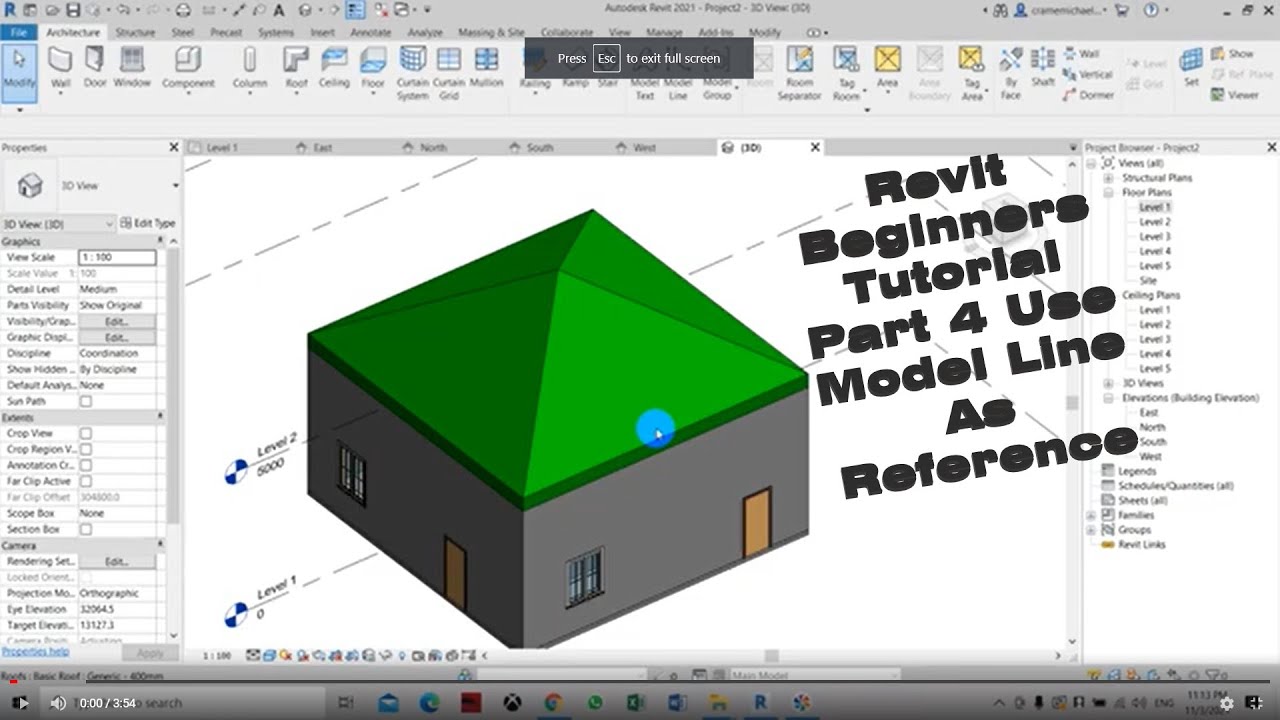1280x720 pixels.
Task: Click Edit for Visibility/Graphics Overrides
Action: tap(117, 321)
